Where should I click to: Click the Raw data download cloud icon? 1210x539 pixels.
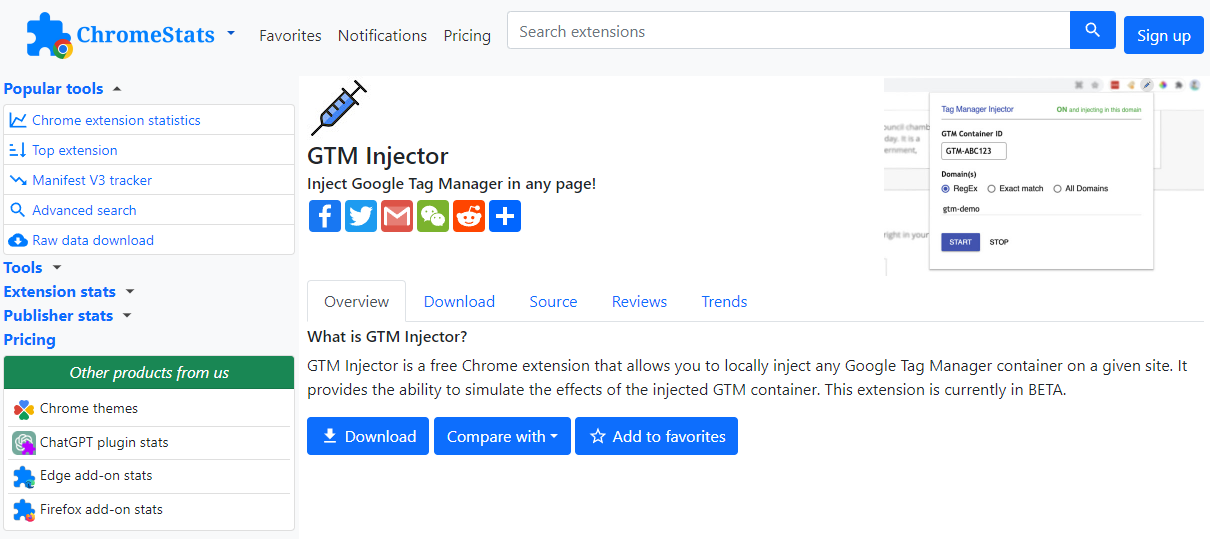point(17,240)
